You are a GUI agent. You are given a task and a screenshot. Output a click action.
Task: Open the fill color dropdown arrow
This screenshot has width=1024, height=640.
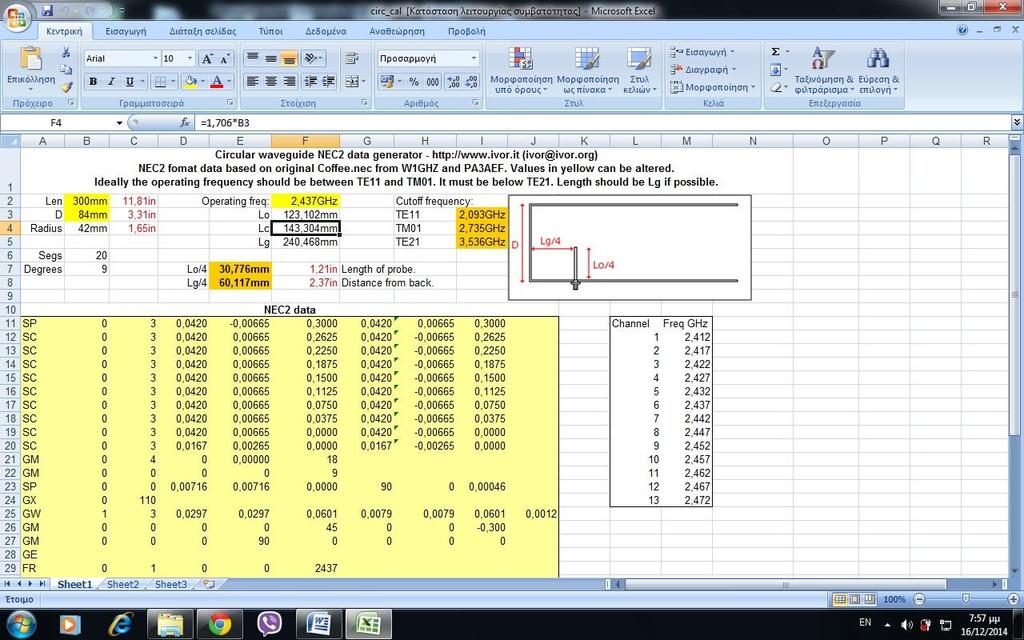tap(203, 82)
